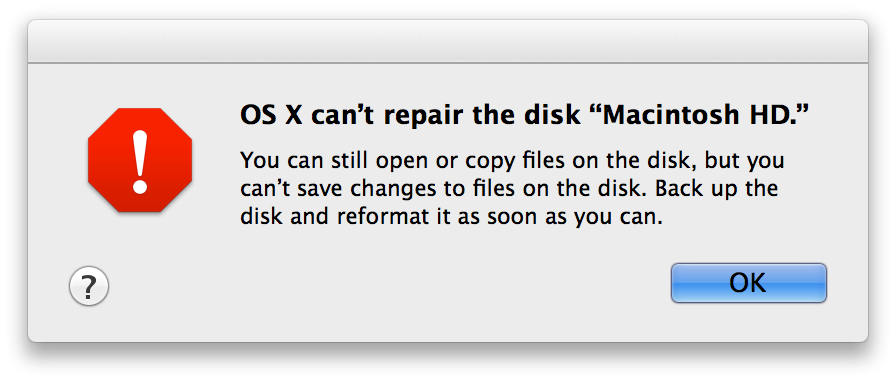Screen dimensions: 896x382
Task: Click the line starting "can't save changes"
Action: [x=509, y=189]
